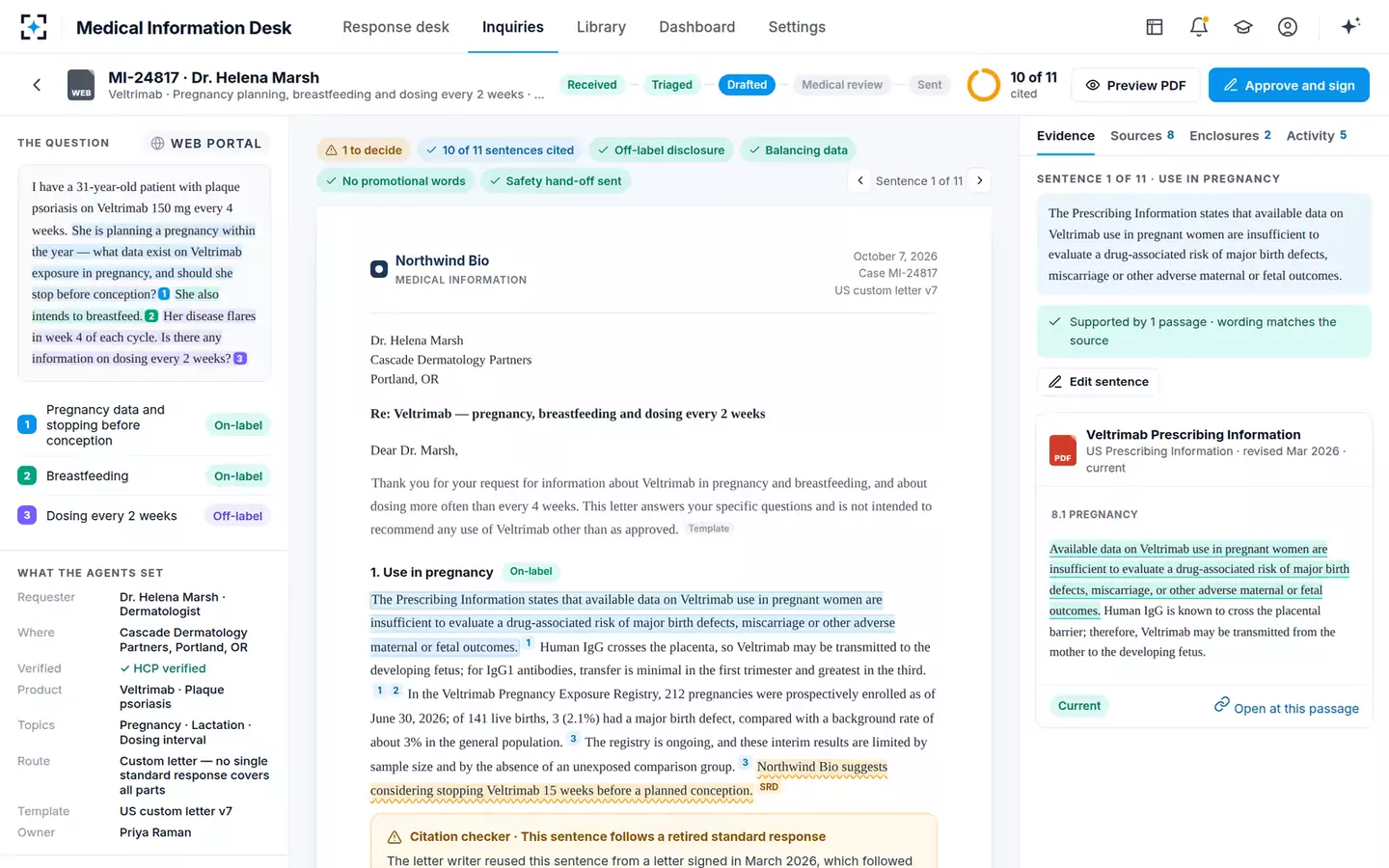The height and width of the screenshot is (868, 1389).
Task: Click the Received workflow stage
Action: pos(591,85)
